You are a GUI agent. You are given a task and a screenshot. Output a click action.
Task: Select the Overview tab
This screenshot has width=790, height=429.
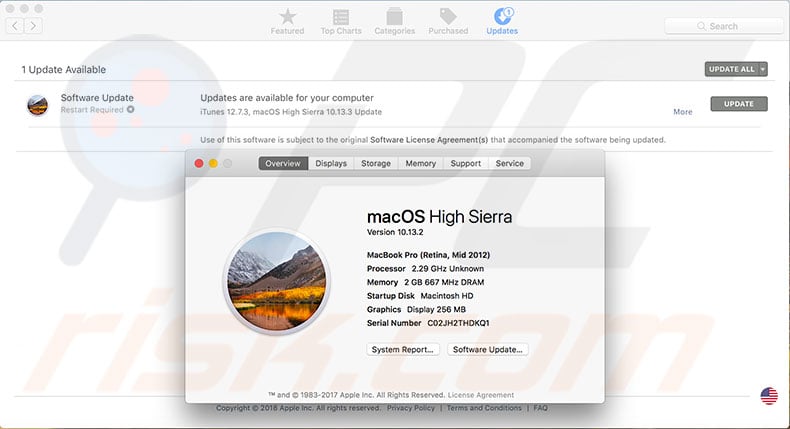coord(283,163)
